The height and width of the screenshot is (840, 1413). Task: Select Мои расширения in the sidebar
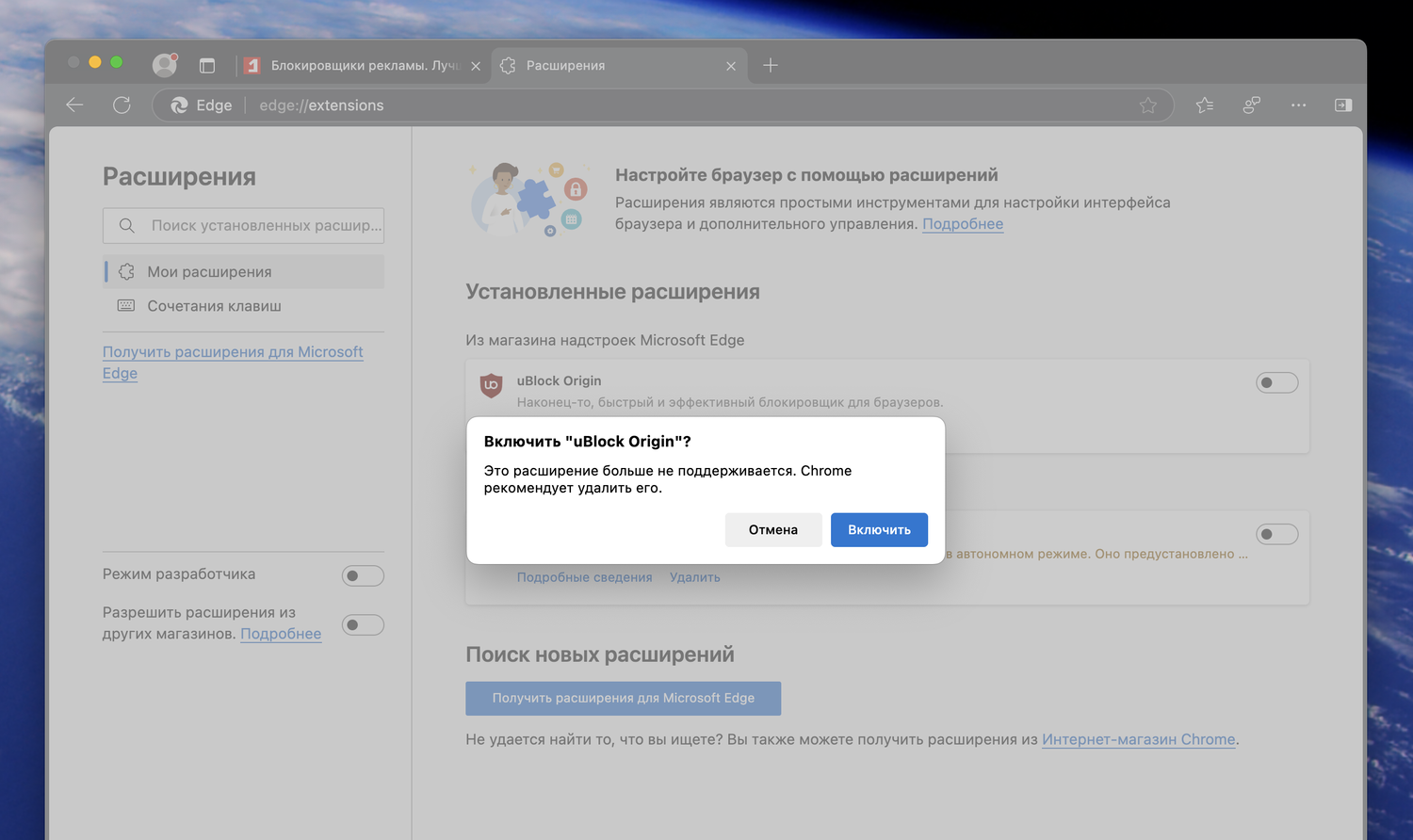[x=243, y=272]
